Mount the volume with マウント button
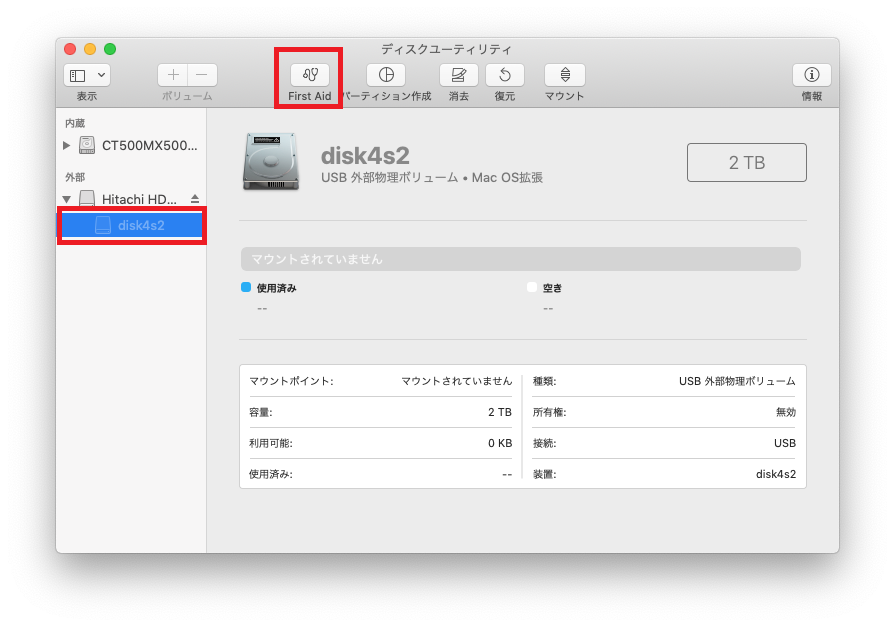 565,75
